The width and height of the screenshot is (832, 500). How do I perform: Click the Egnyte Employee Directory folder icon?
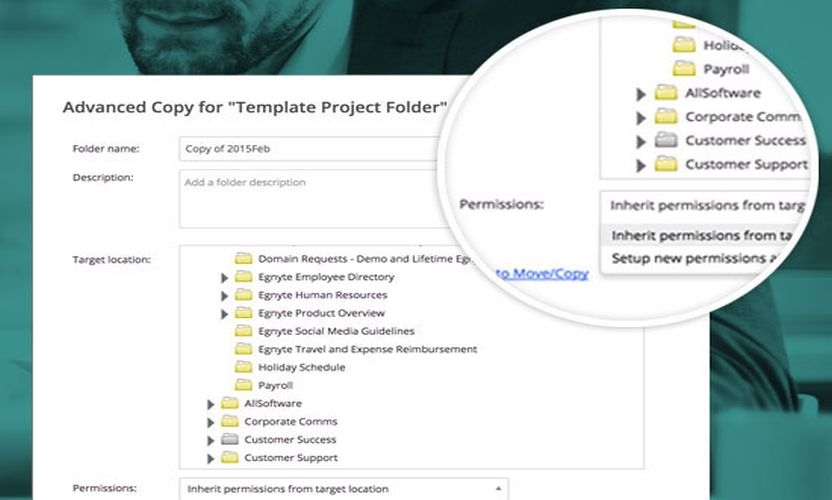(x=243, y=277)
